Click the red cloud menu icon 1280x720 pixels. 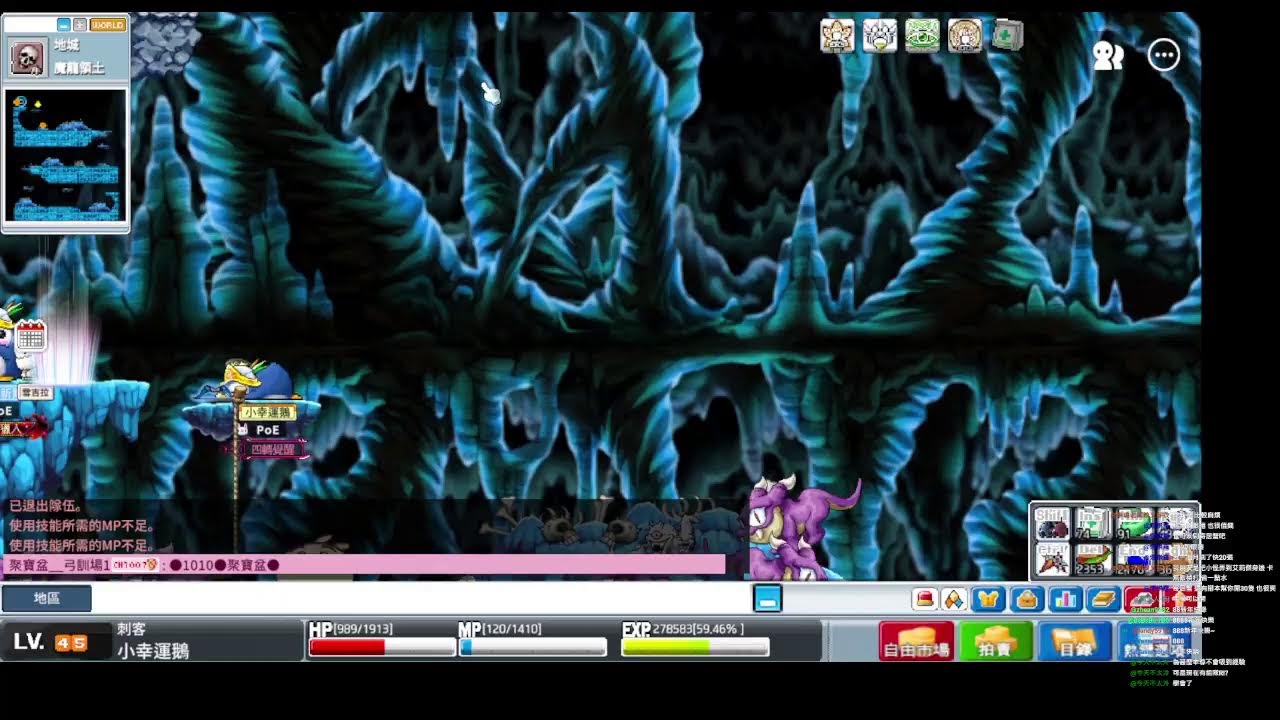tap(1140, 599)
